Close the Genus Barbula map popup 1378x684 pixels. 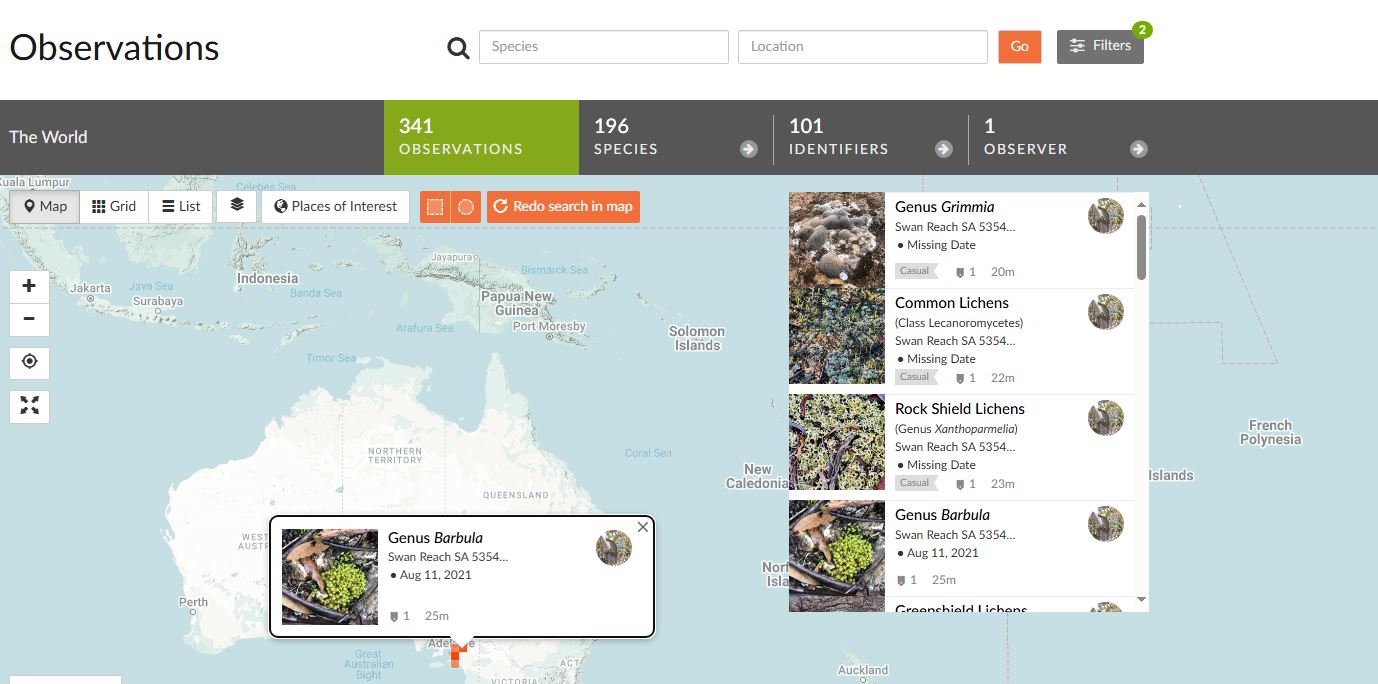pos(643,527)
